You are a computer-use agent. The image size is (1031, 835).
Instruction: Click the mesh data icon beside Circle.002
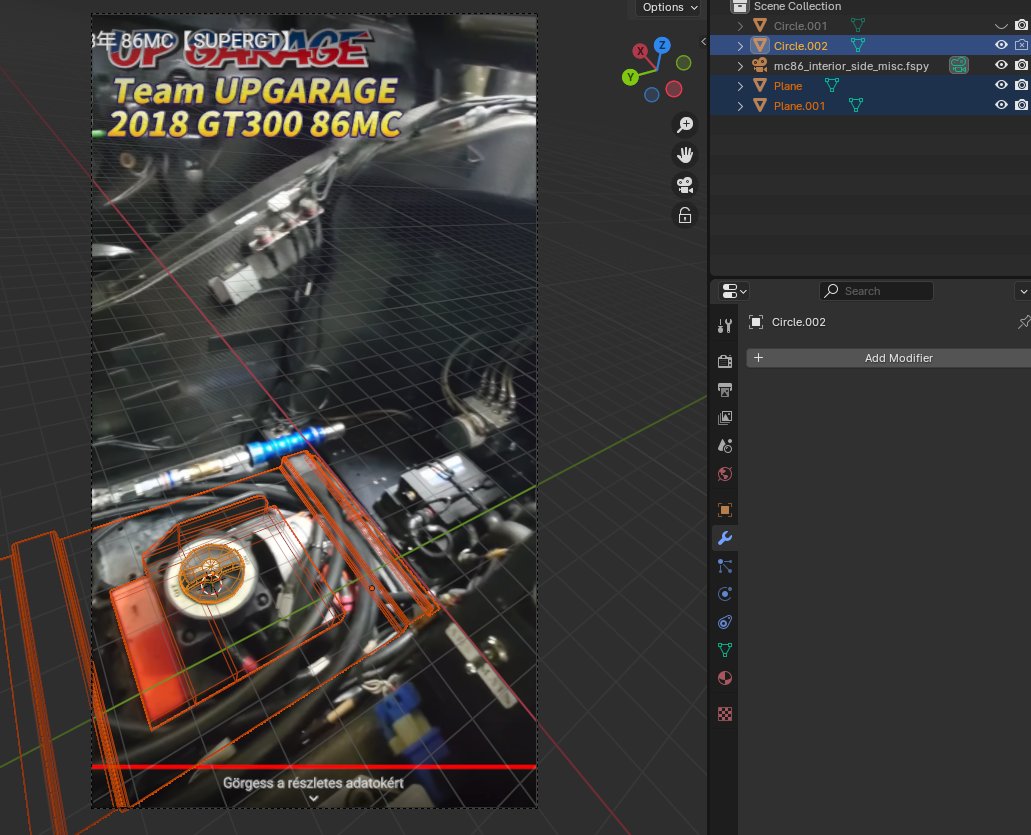point(858,45)
